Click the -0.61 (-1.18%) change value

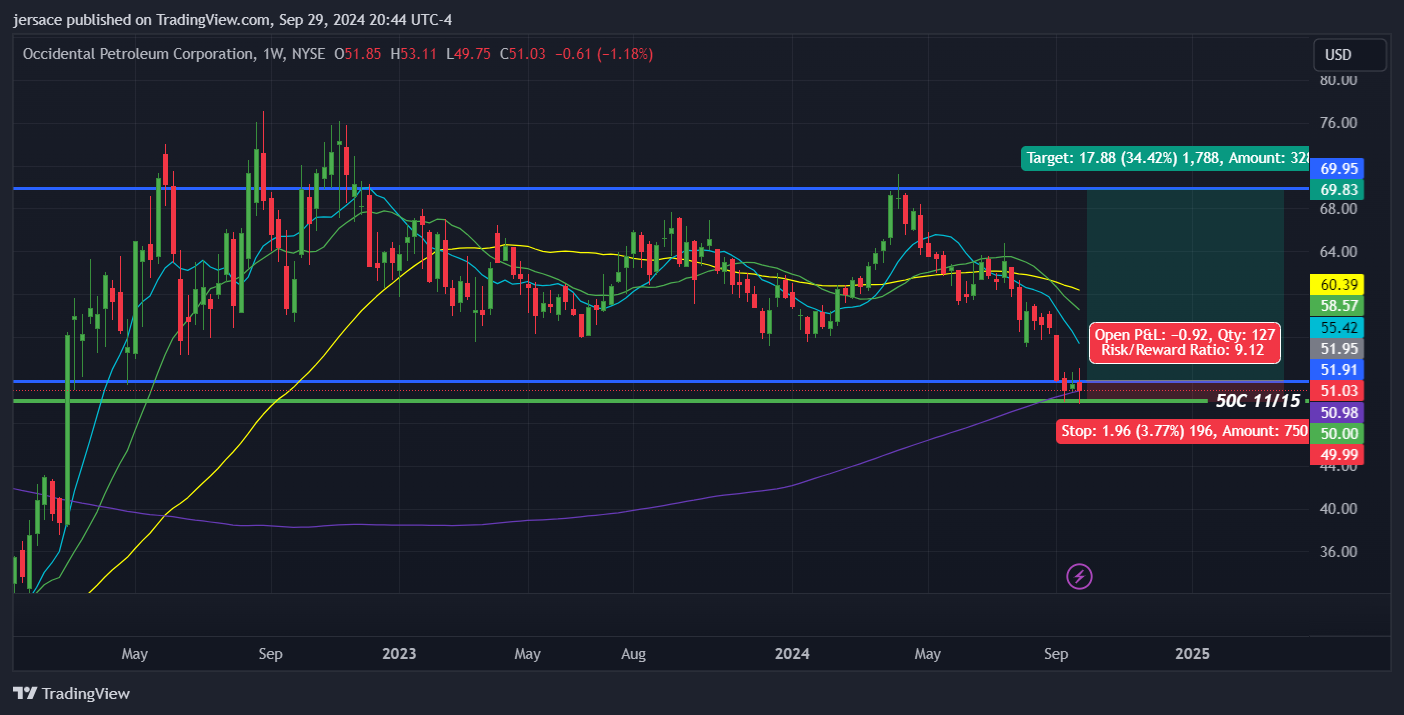tap(603, 54)
